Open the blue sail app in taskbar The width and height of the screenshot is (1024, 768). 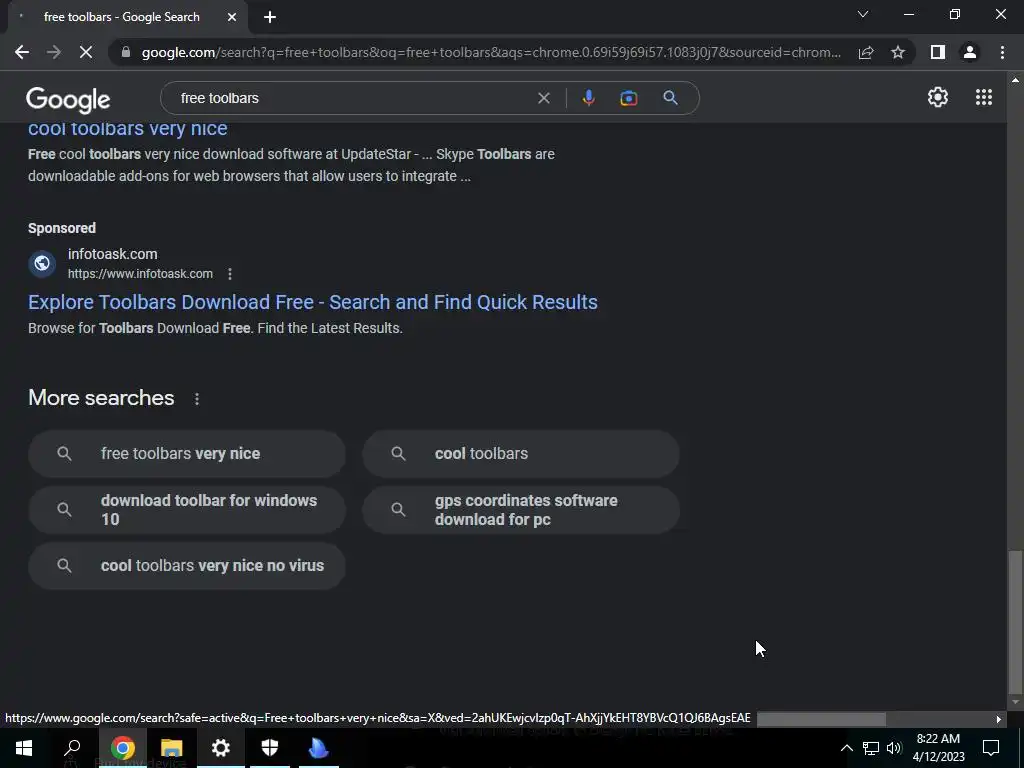point(319,748)
